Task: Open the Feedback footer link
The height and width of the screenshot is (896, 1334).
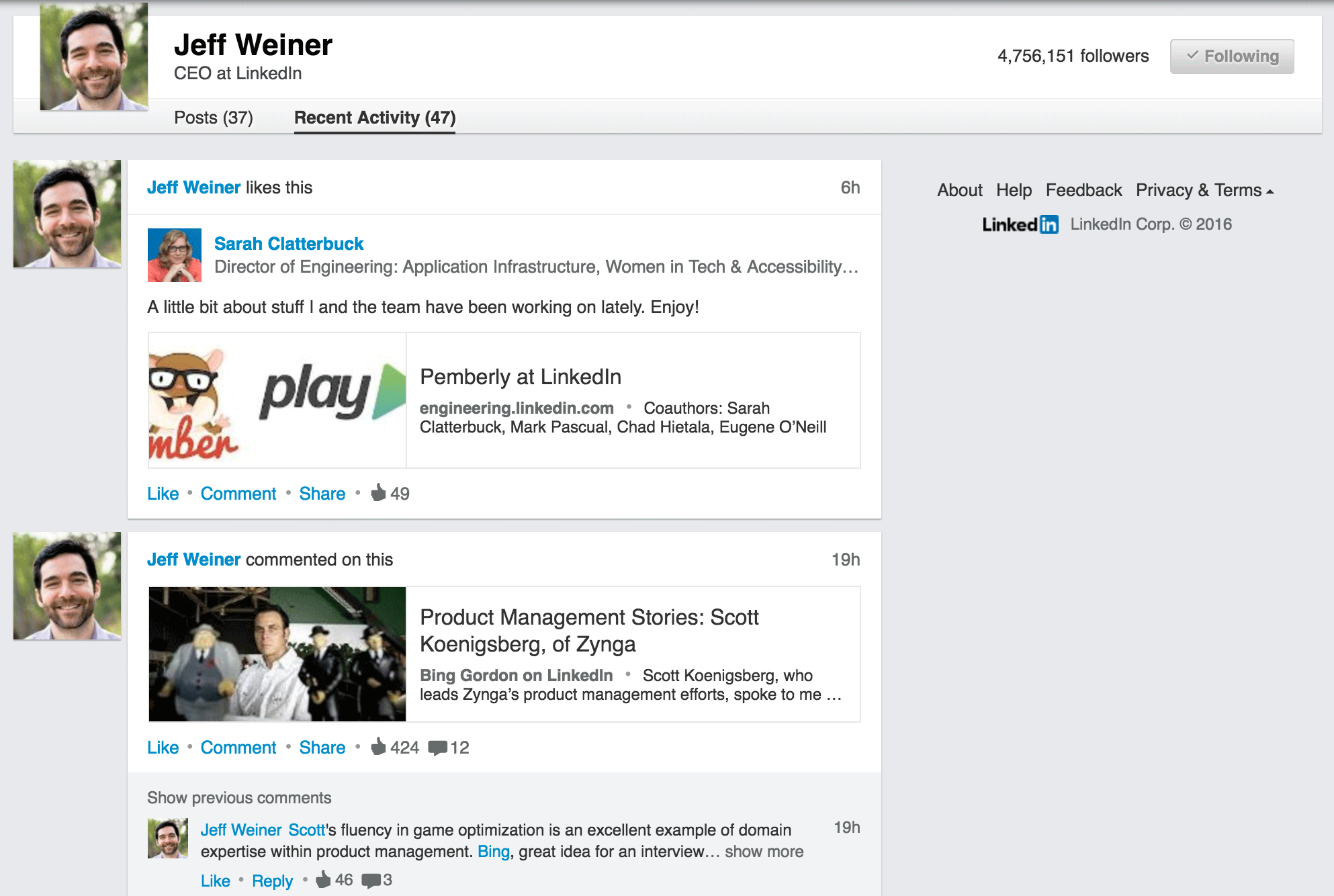Action: click(x=1083, y=190)
